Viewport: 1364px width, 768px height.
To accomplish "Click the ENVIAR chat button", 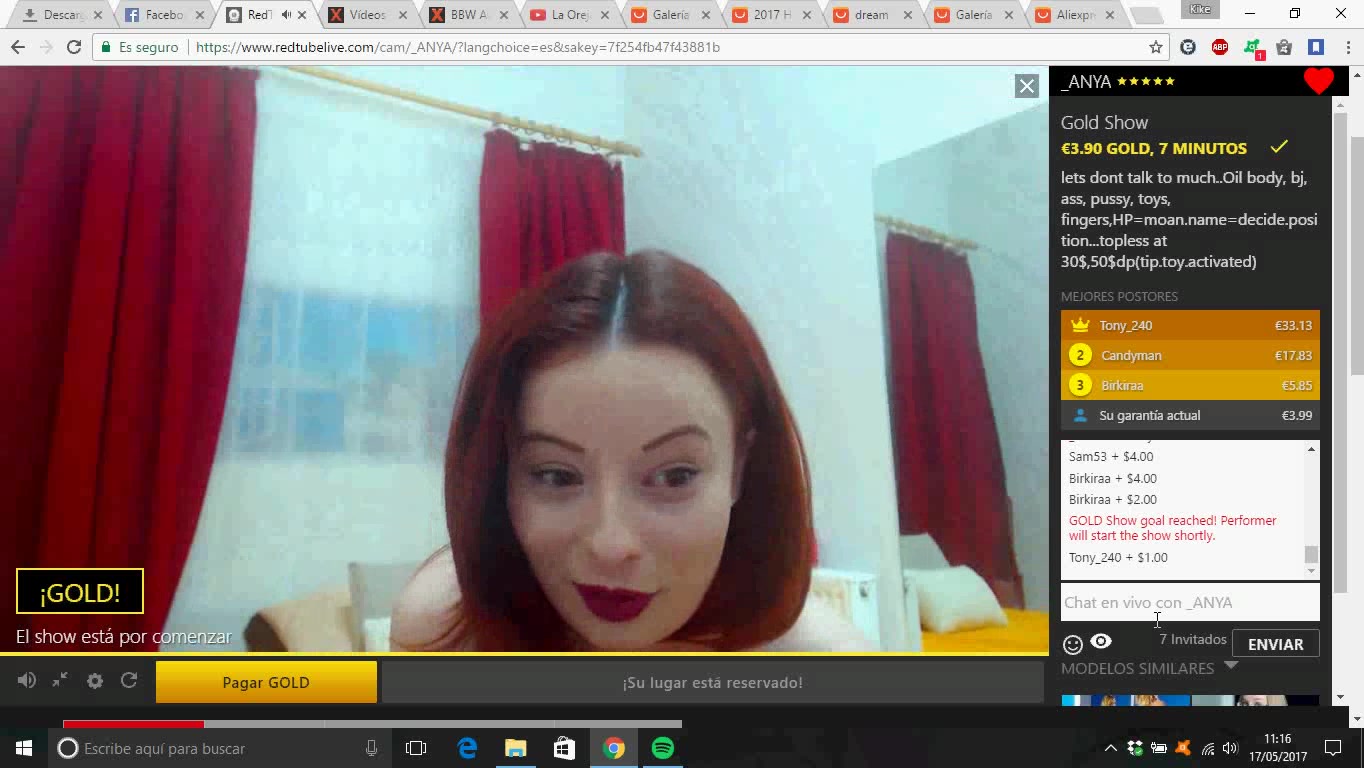I will (1275, 644).
